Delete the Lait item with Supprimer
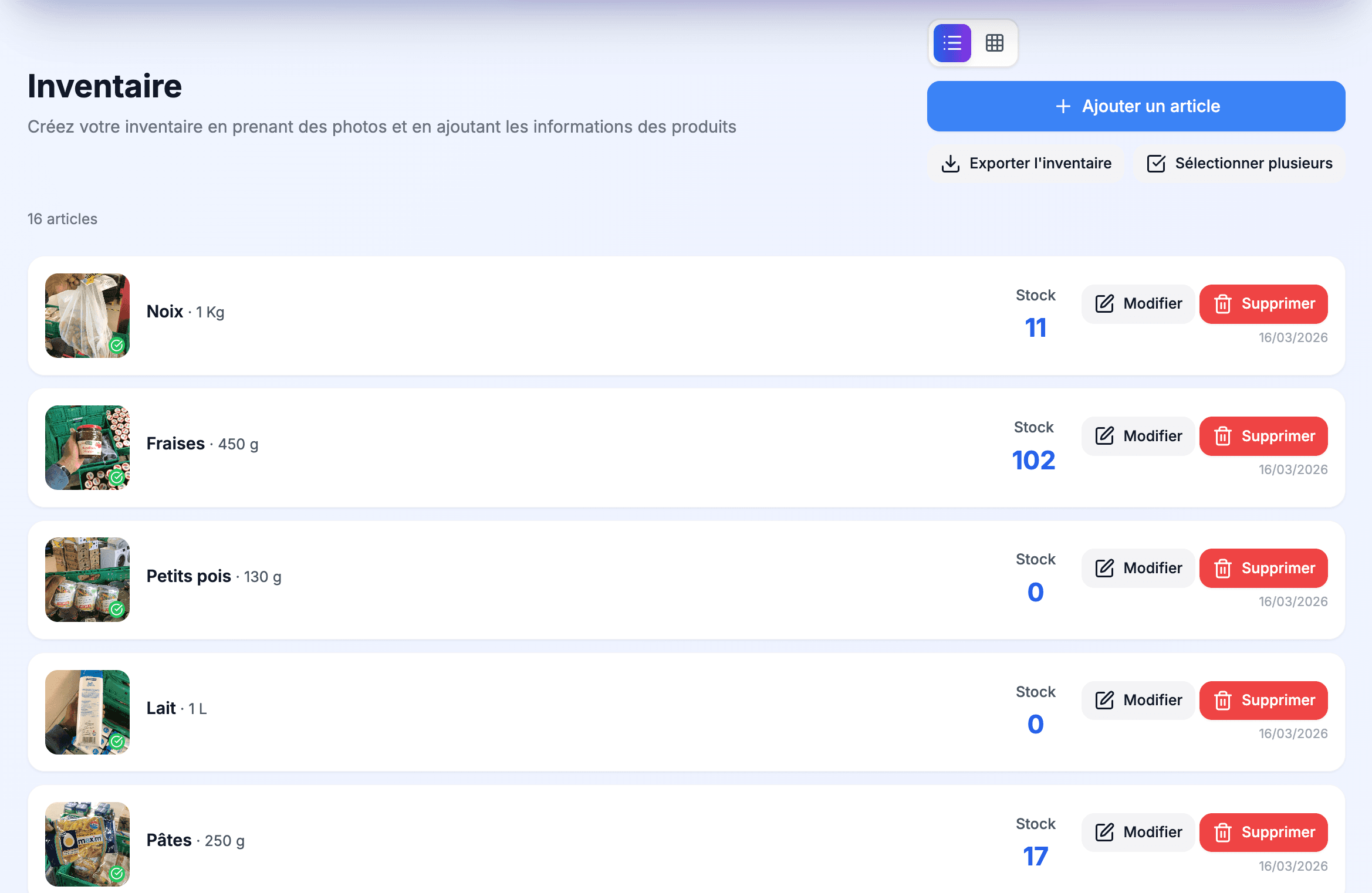 pos(1263,701)
